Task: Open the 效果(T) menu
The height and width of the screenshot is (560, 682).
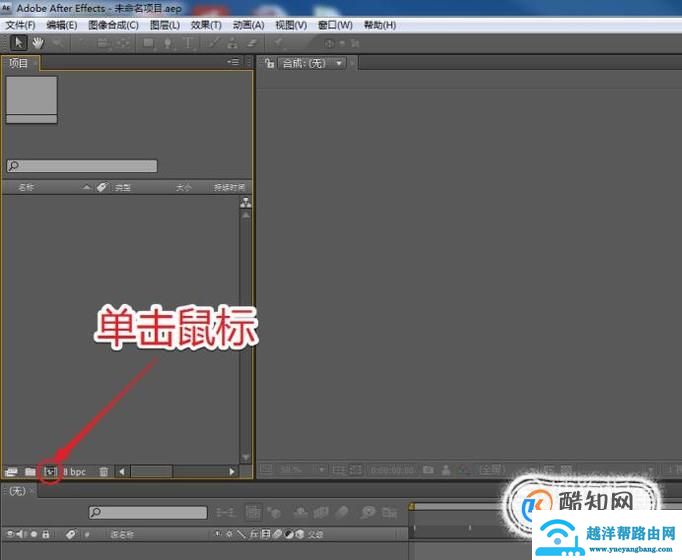Action: point(206,25)
